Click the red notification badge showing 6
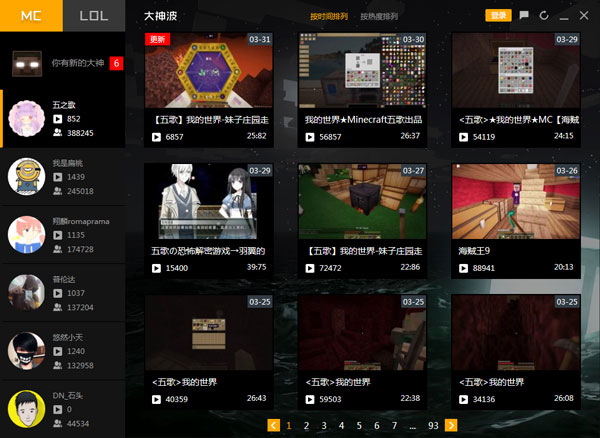Screen dimensions: 600x438 (116, 64)
